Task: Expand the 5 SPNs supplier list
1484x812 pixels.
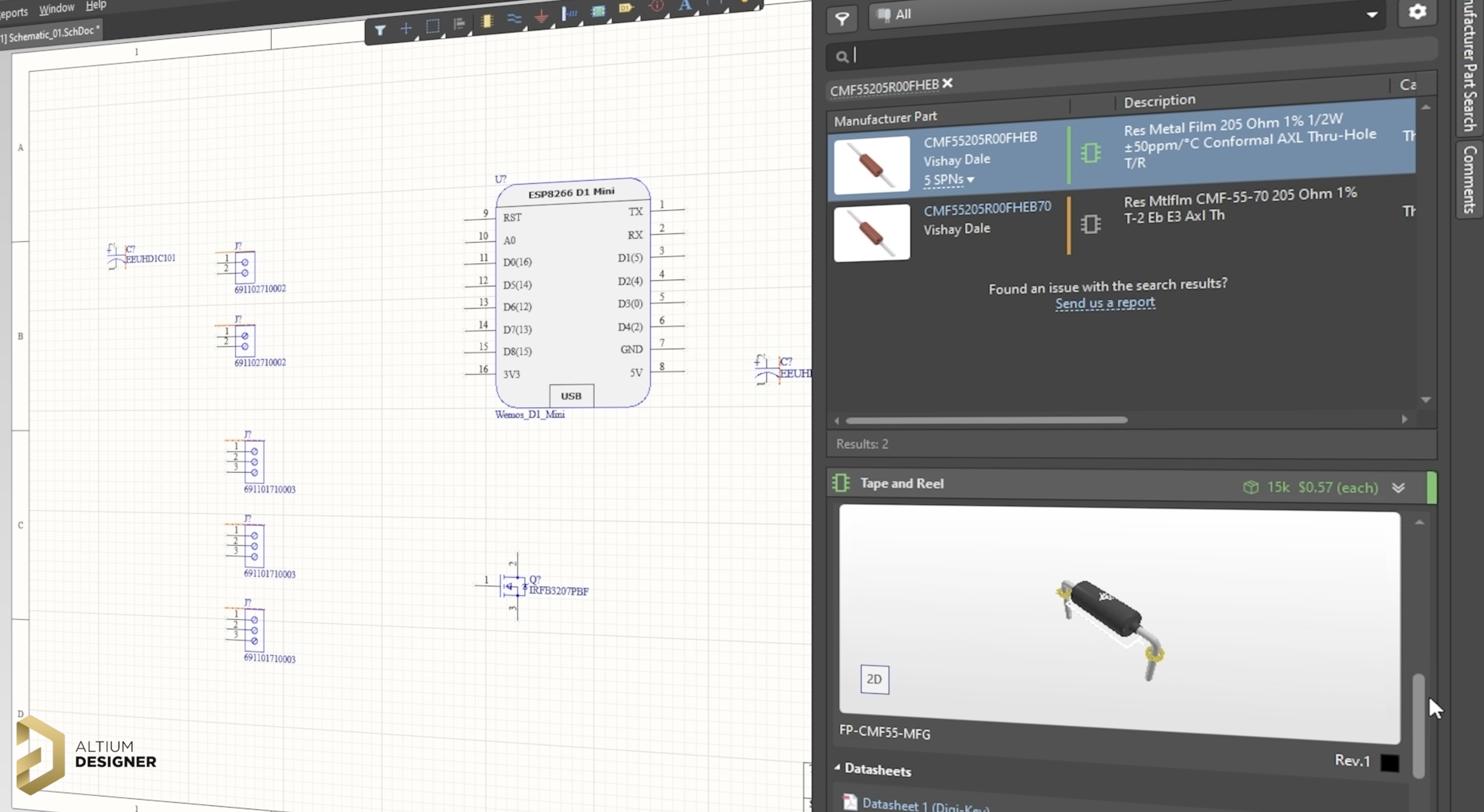Action: pyautogui.click(x=949, y=180)
